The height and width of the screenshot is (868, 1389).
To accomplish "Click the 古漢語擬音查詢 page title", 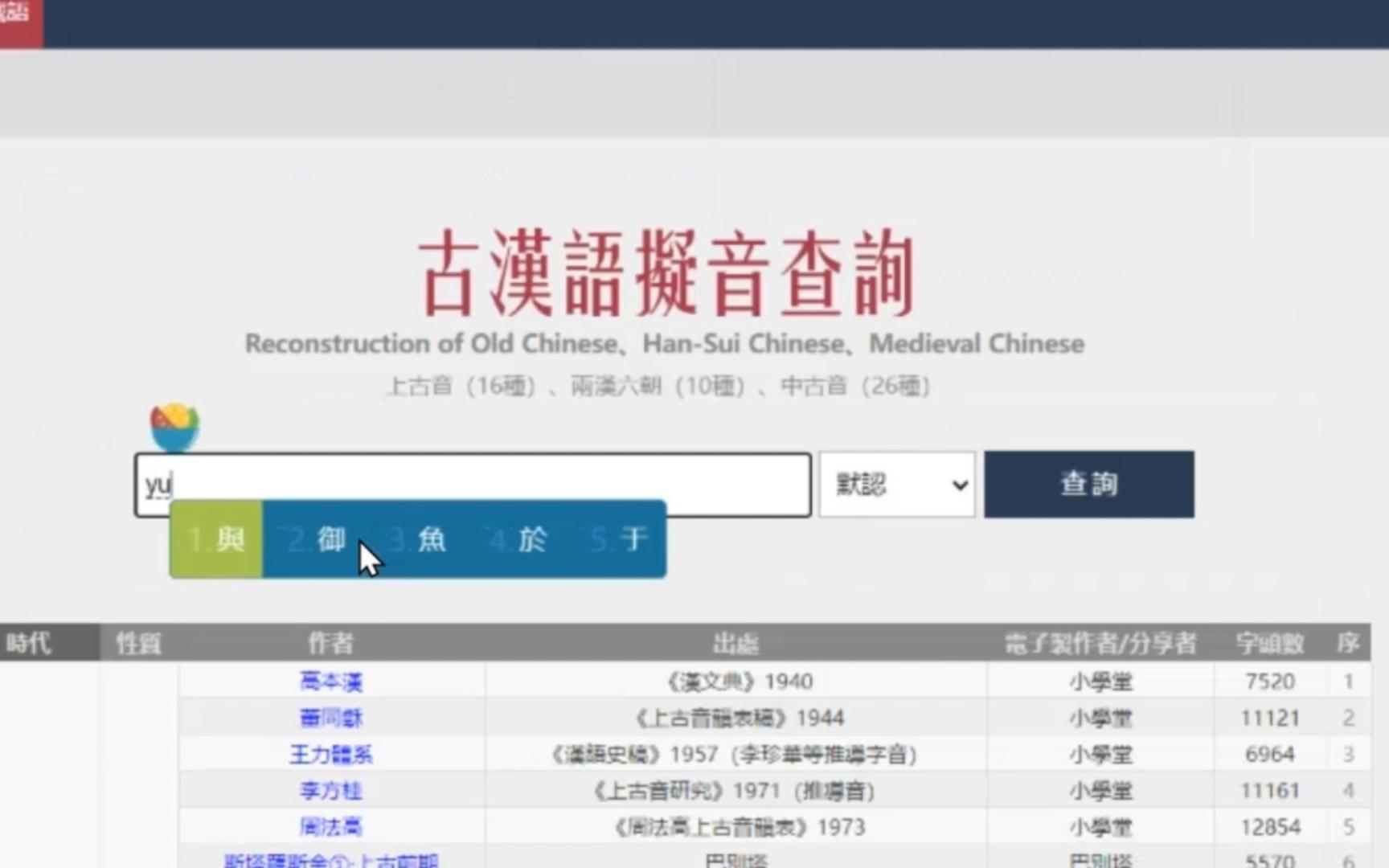I will (666, 273).
